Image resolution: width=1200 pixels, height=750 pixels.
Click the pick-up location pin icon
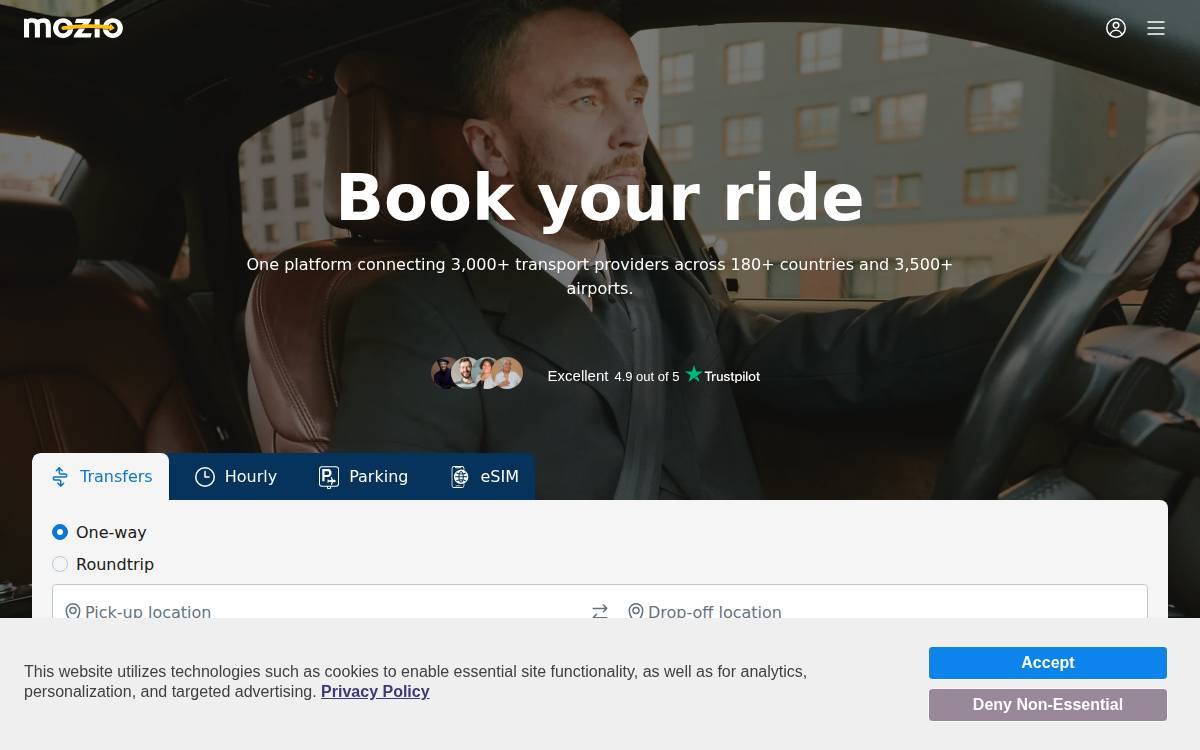(73, 611)
